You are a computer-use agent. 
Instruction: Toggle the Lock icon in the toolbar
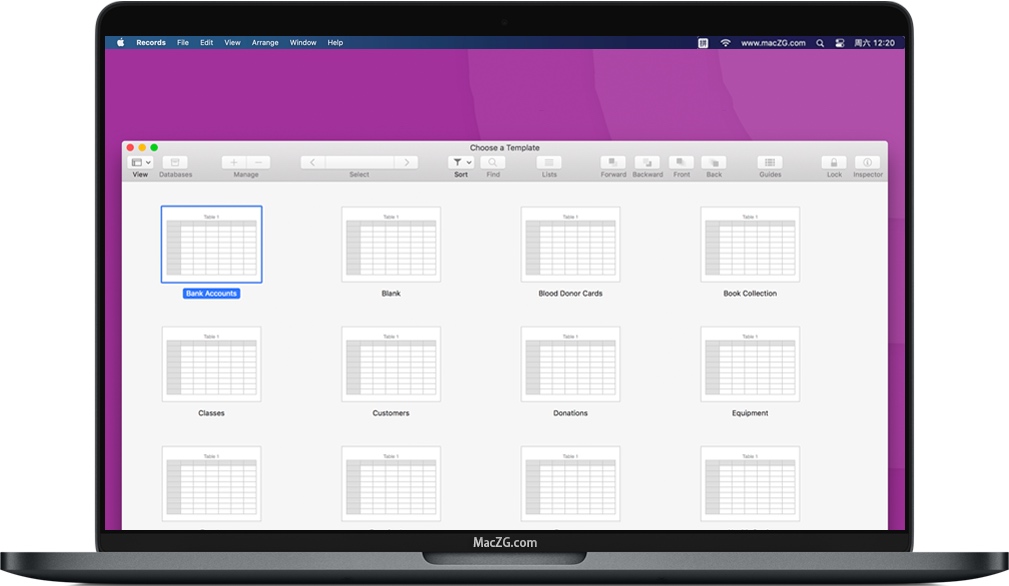(833, 162)
